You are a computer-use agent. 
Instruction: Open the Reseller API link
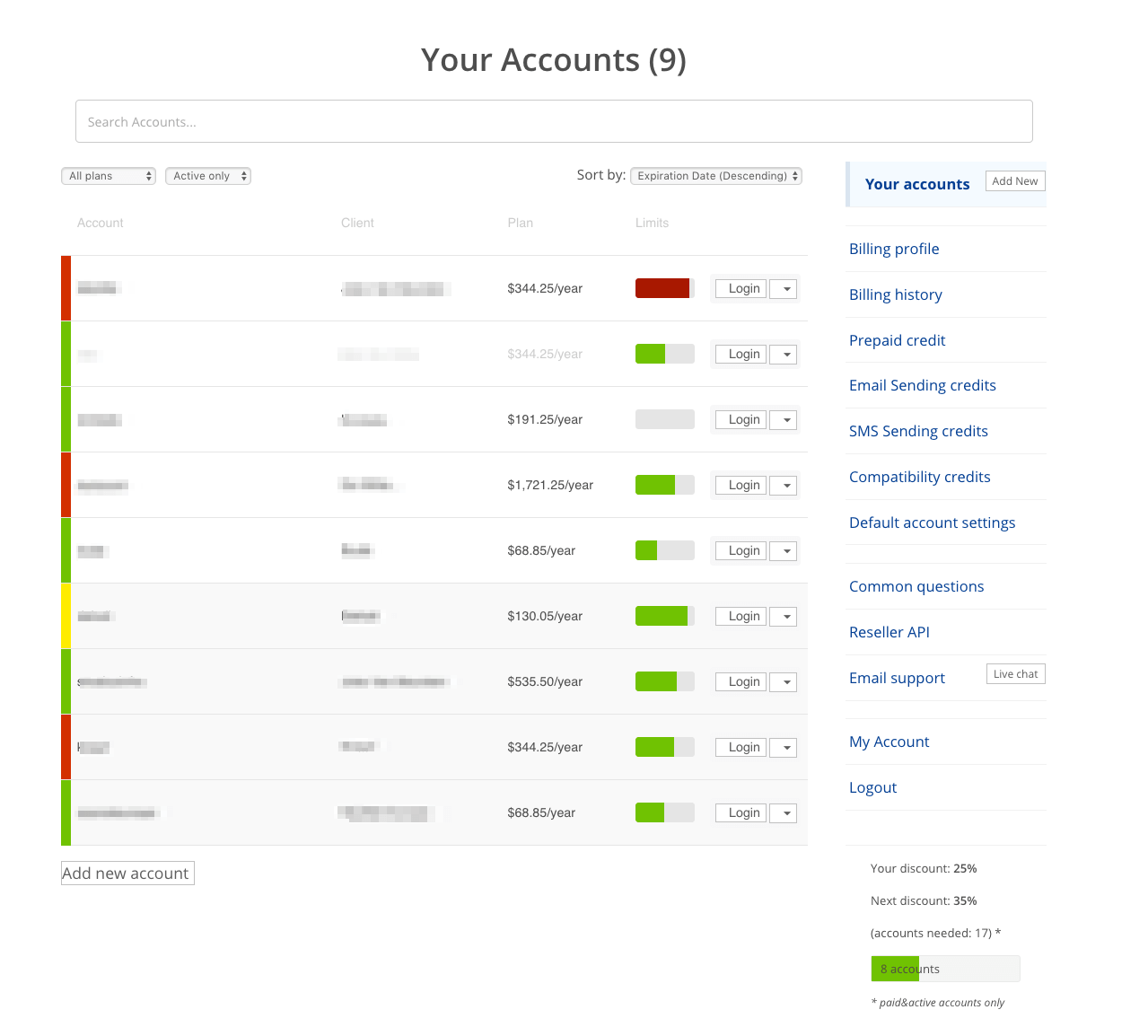889,633
